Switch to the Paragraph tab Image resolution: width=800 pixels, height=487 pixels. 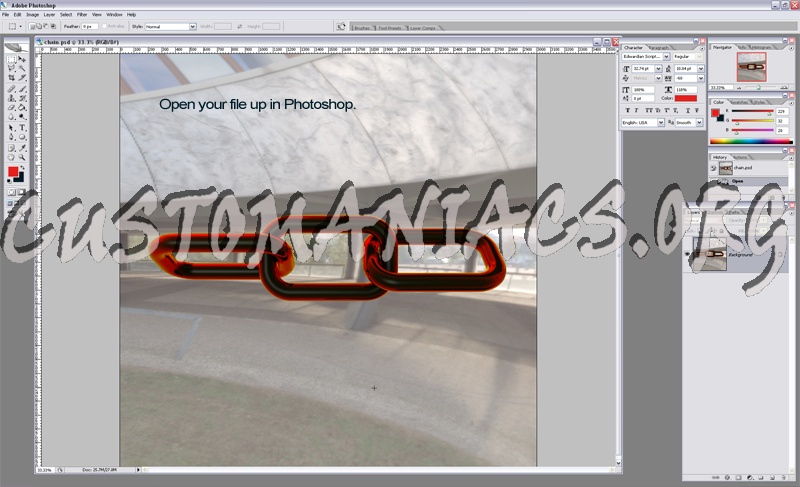659,48
